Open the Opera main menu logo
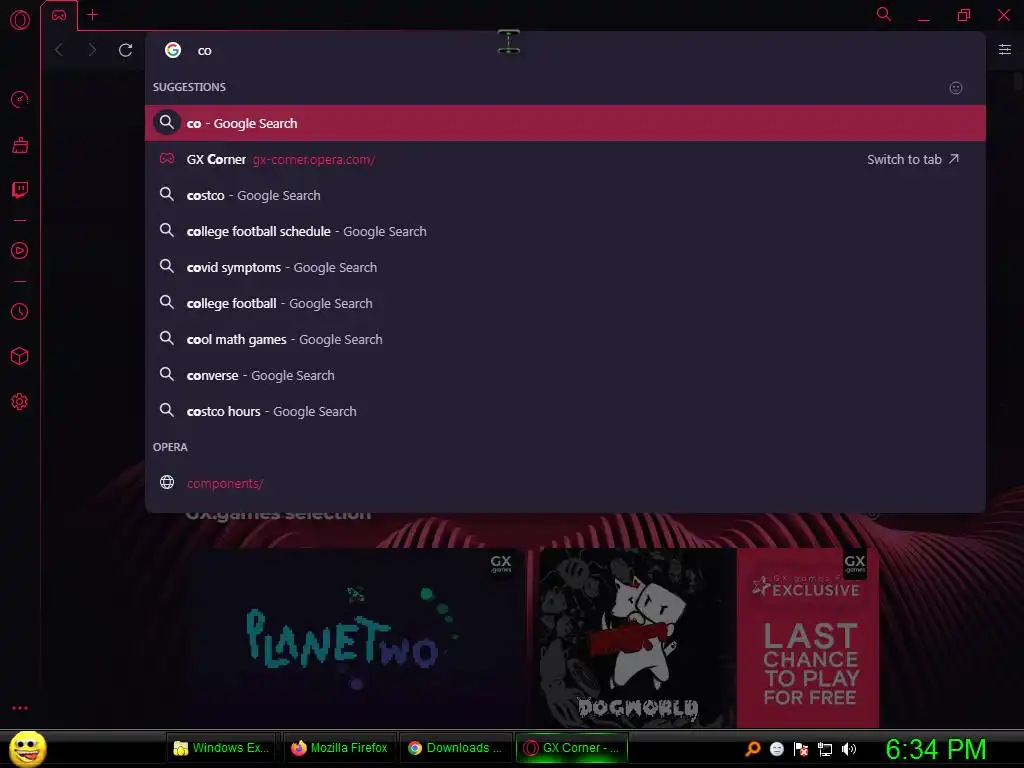Viewport: 1024px width, 768px height. point(20,20)
